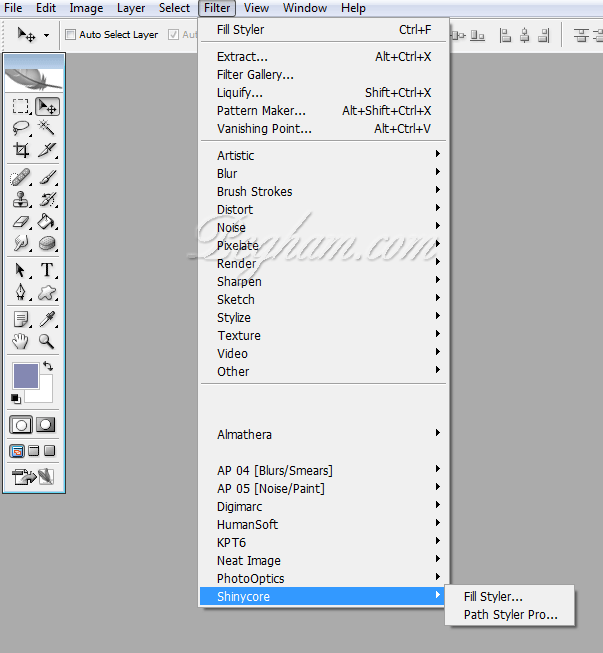
Task: Switch to Quick Mask Mode
Action: tap(45, 425)
